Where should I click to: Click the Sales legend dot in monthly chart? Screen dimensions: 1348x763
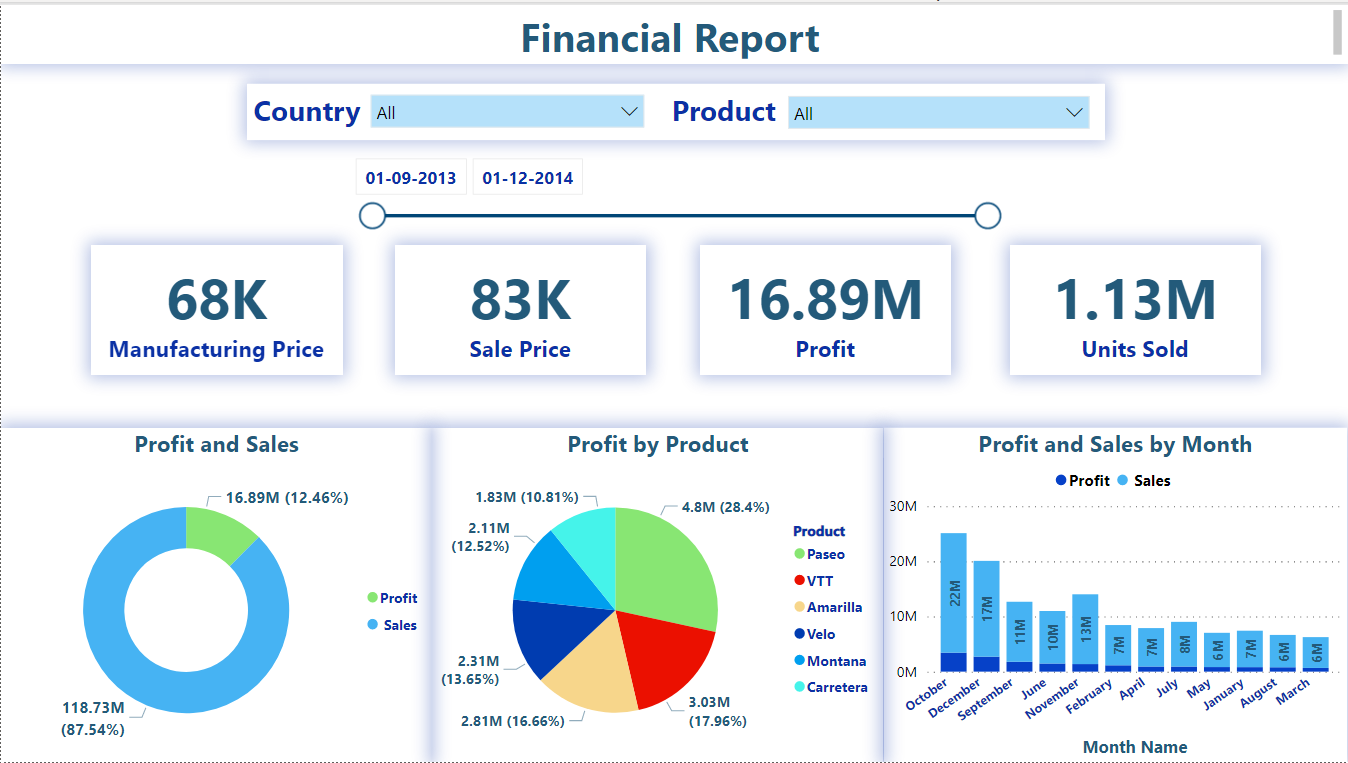coord(1120,480)
